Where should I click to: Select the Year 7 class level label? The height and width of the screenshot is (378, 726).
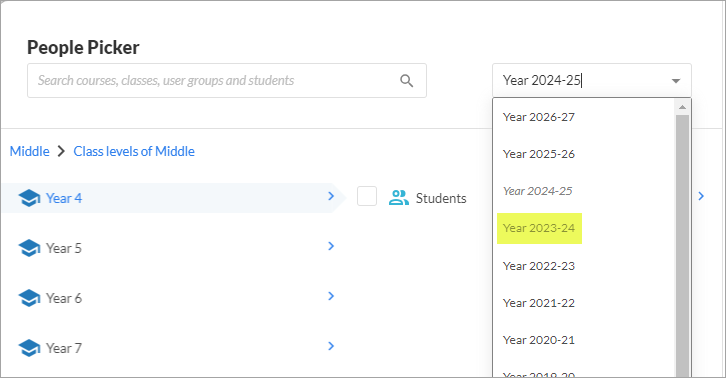click(x=64, y=348)
